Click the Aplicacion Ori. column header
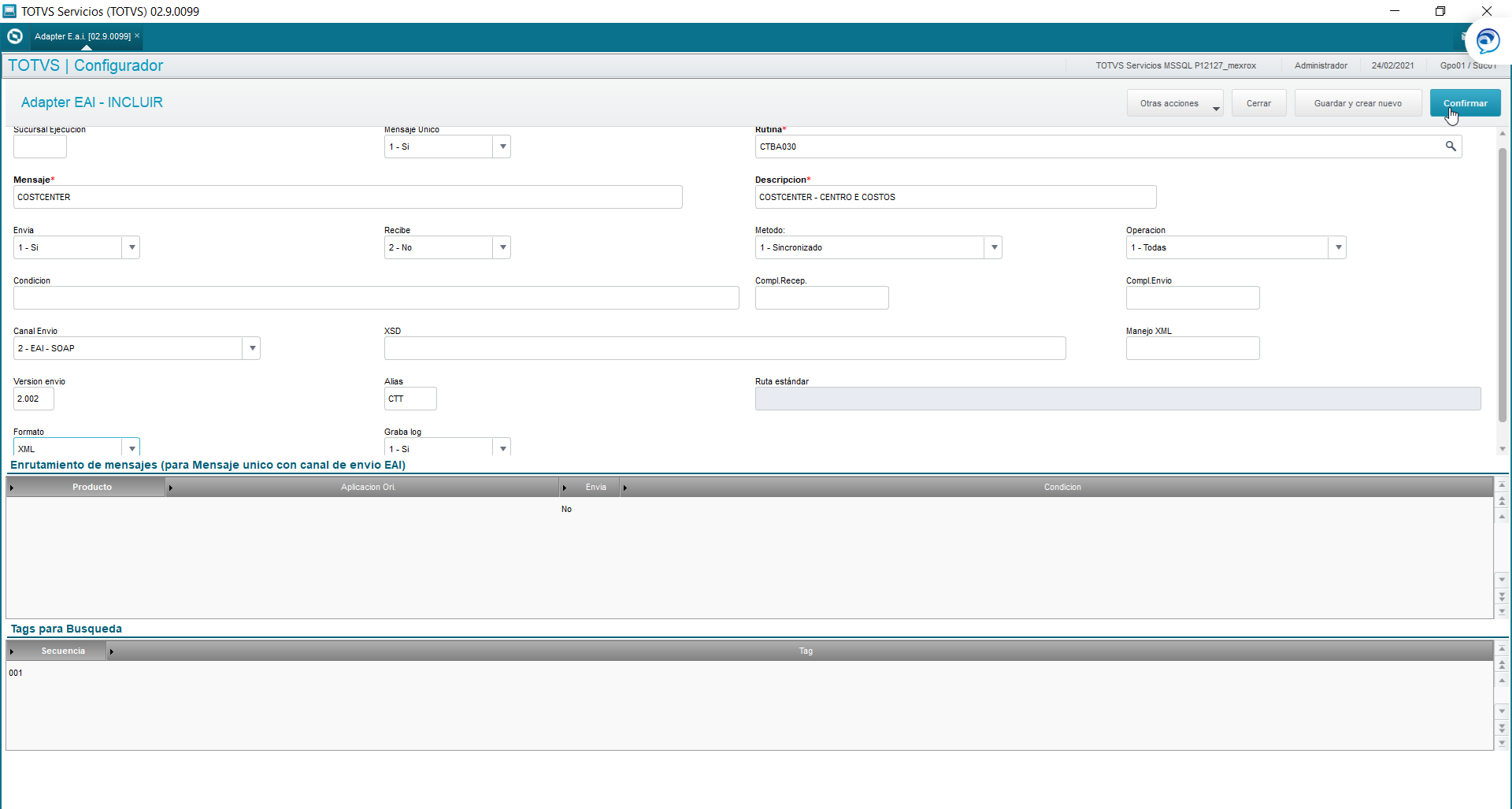This screenshot has height=809, width=1512. tap(363, 487)
